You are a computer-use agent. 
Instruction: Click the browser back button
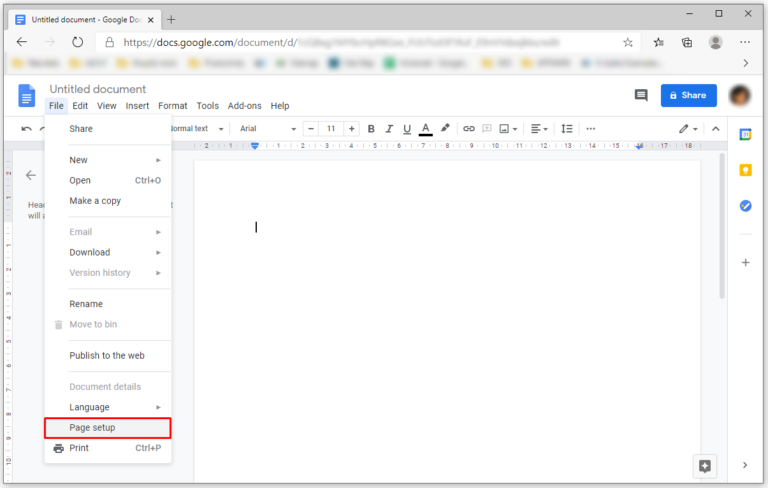[x=22, y=42]
